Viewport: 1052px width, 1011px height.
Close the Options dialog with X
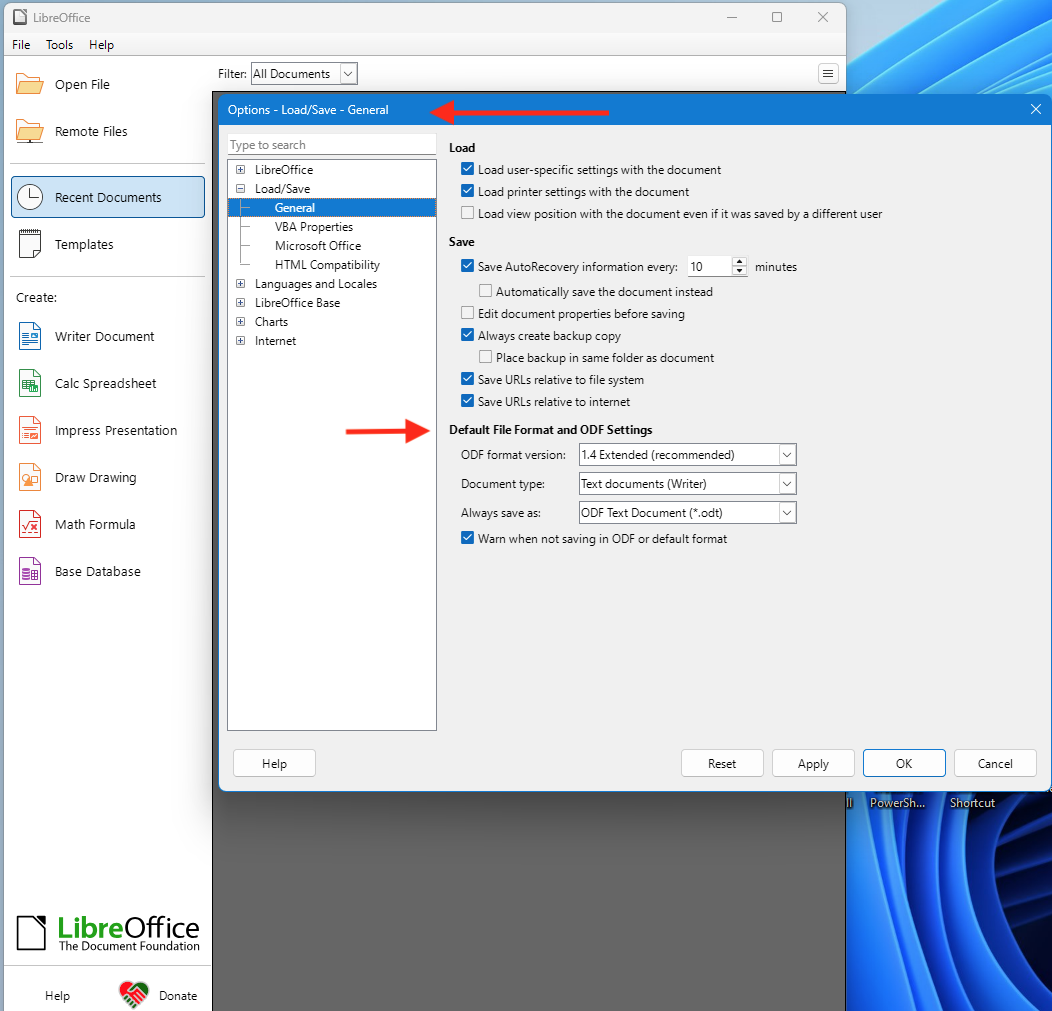coord(1035,109)
